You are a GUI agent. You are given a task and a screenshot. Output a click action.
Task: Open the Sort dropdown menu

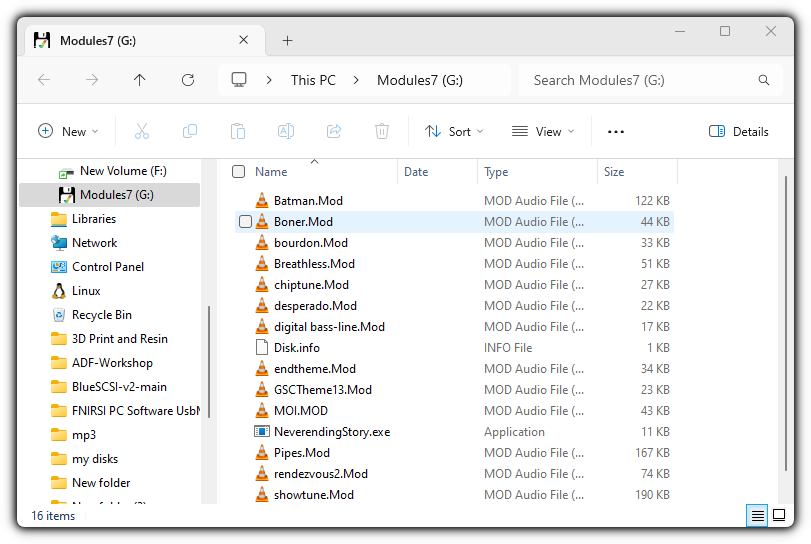coord(455,131)
